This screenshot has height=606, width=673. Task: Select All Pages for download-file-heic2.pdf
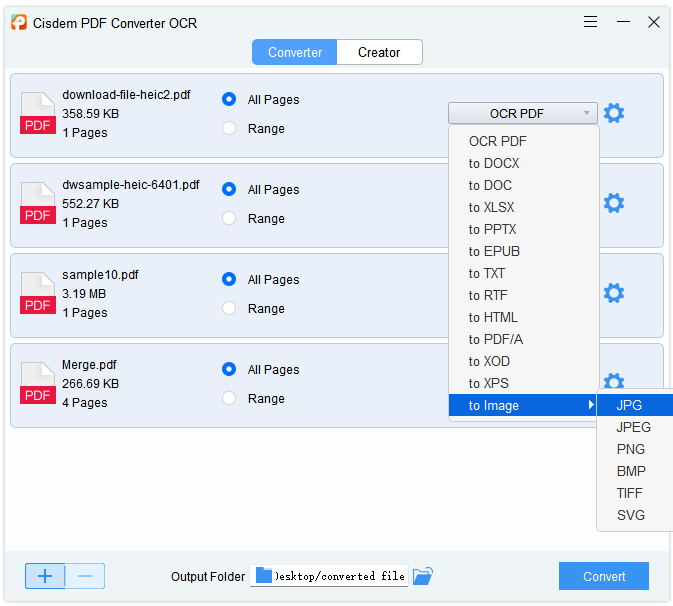coord(229,99)
